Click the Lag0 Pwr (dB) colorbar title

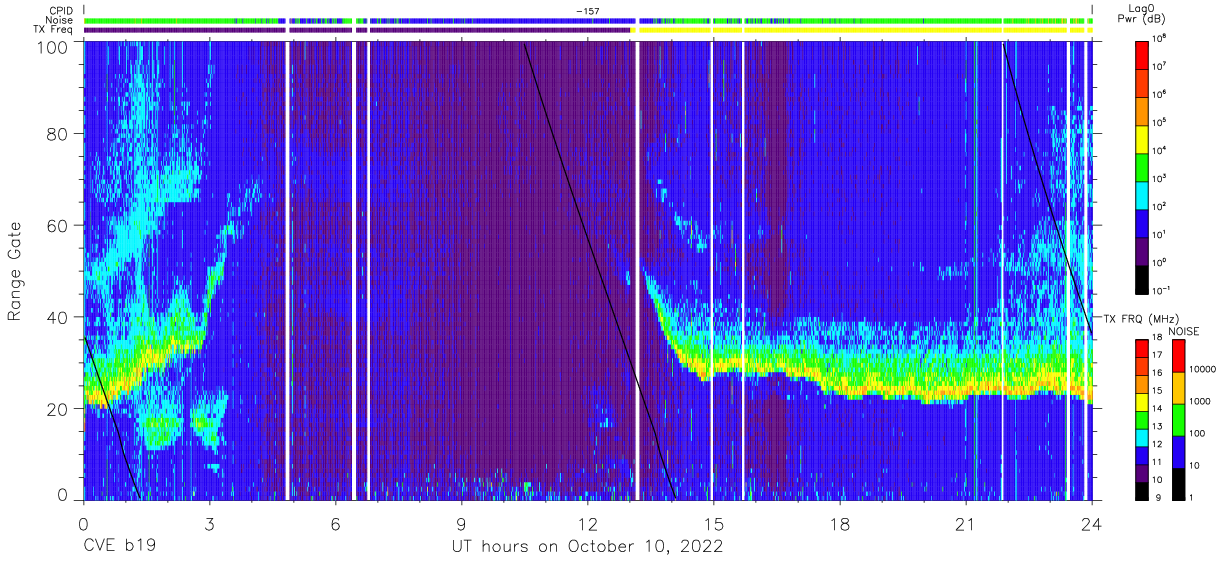[x=1141, y=15]
